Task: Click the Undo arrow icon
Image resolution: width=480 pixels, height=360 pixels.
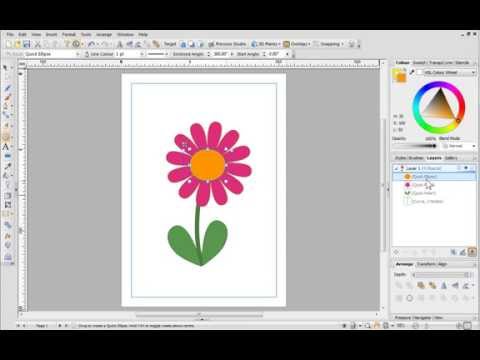Action: pyautogui.click(x=91, y=44)
